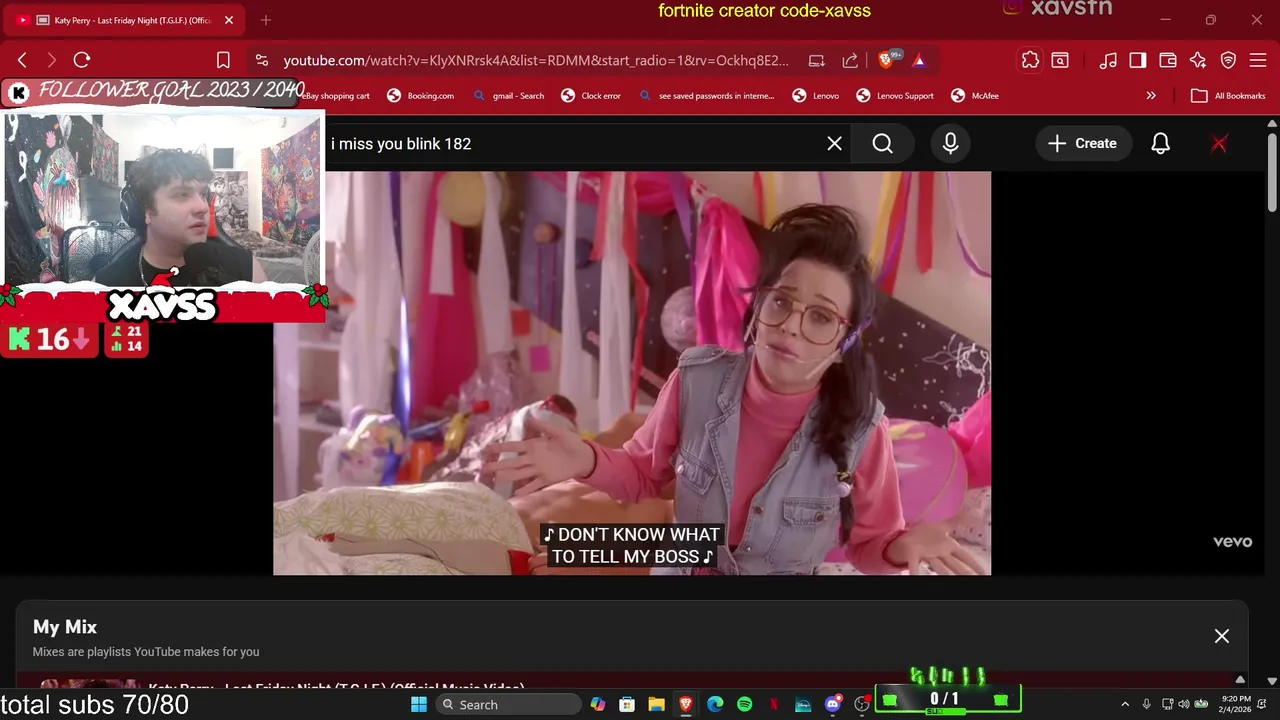Click the YouTube Create button
Viewport: 1280px width, 720px height.
click(1082, 144)
